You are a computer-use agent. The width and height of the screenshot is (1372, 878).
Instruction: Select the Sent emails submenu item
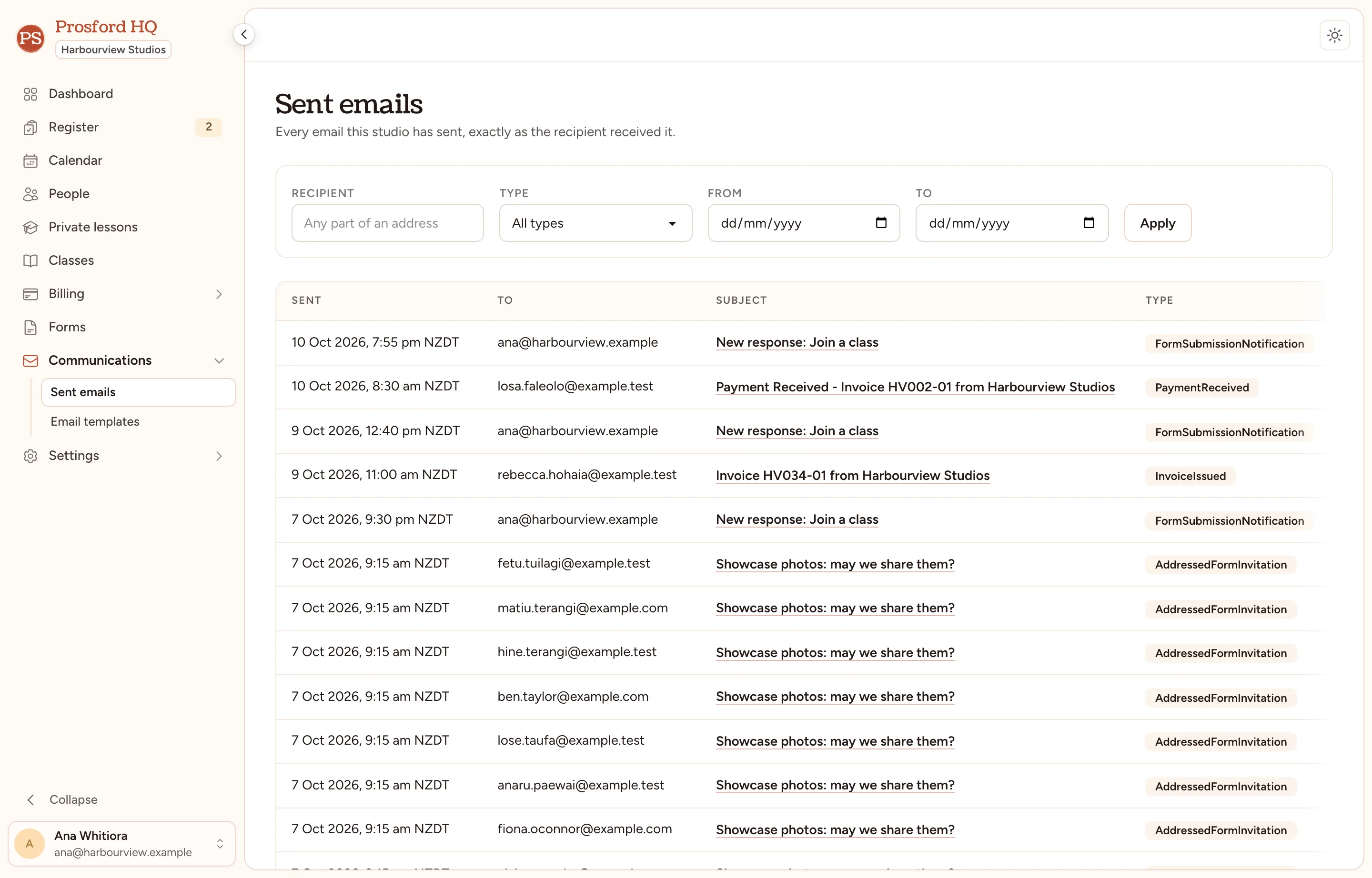138,392
